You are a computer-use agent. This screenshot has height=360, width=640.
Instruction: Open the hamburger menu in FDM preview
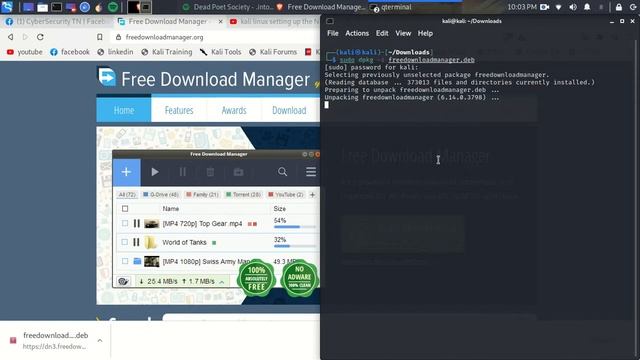tap(311, 172)
